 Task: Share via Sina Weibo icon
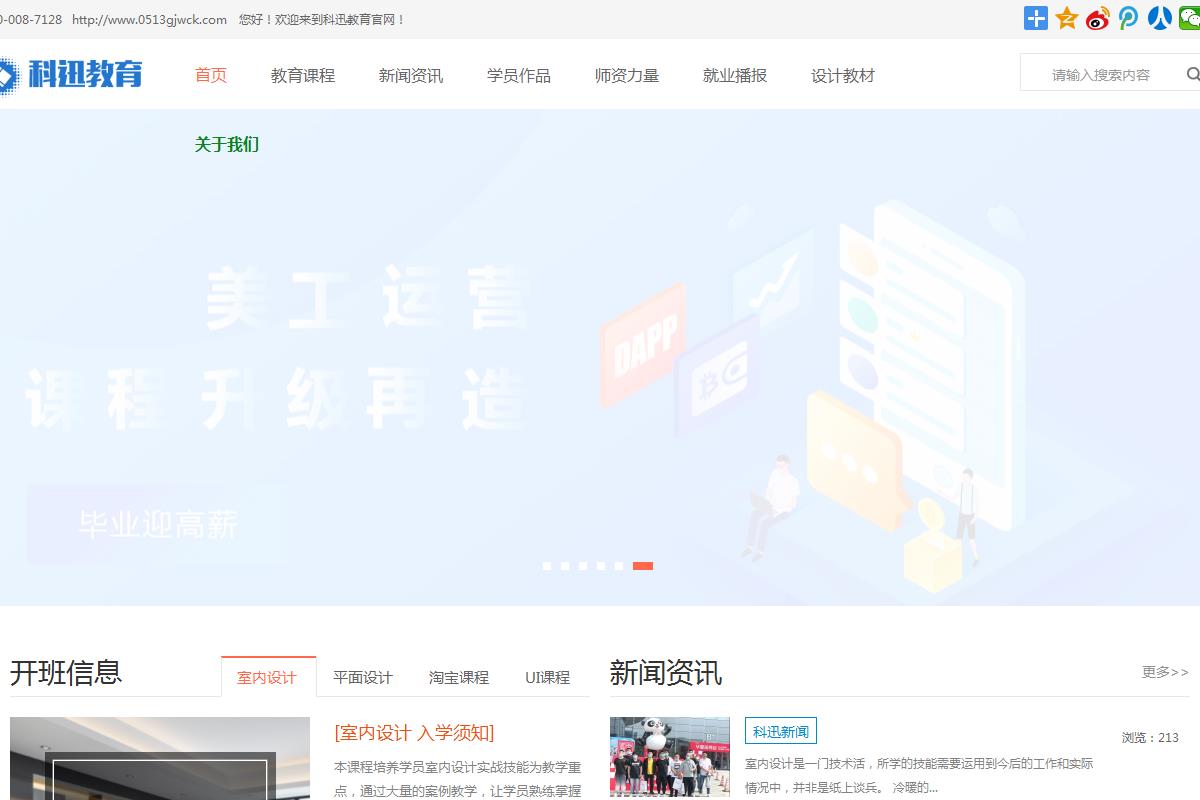(x=1098, y=18)
